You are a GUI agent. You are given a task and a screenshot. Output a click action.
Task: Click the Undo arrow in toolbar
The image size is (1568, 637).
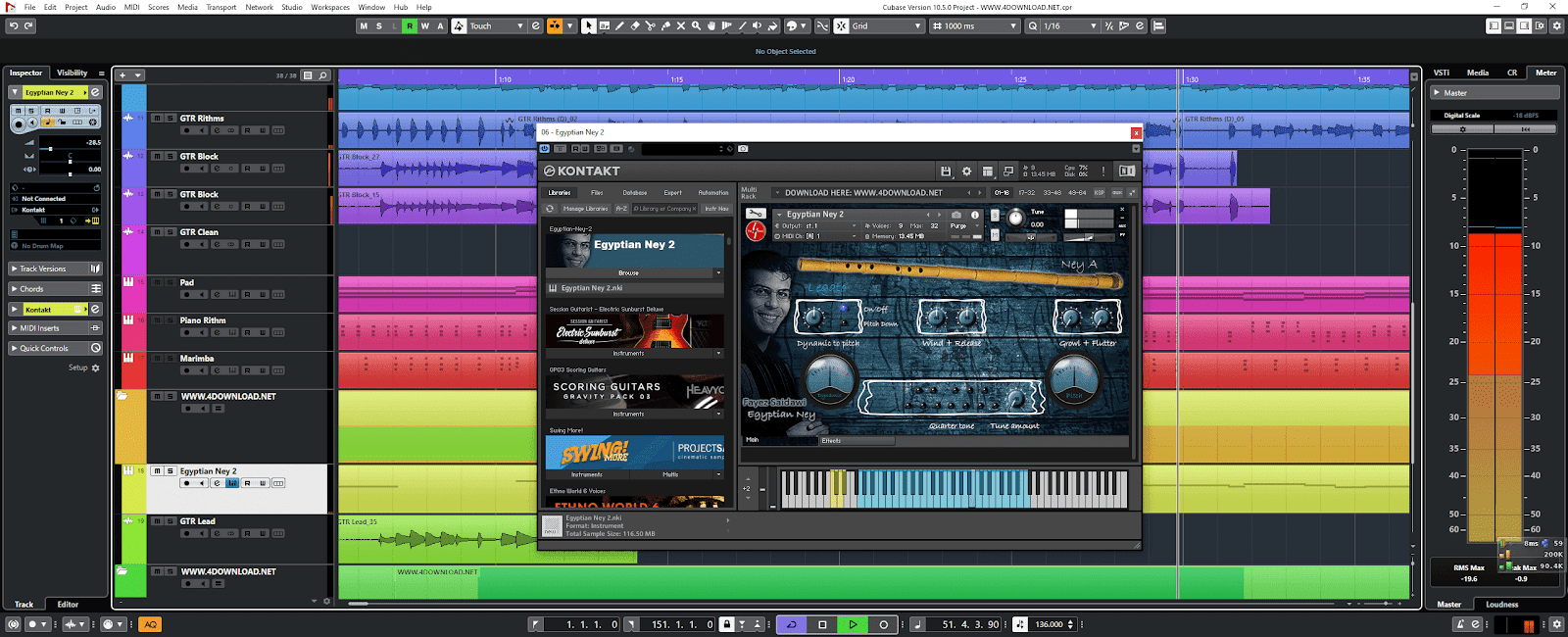click(x=13, y=26)
